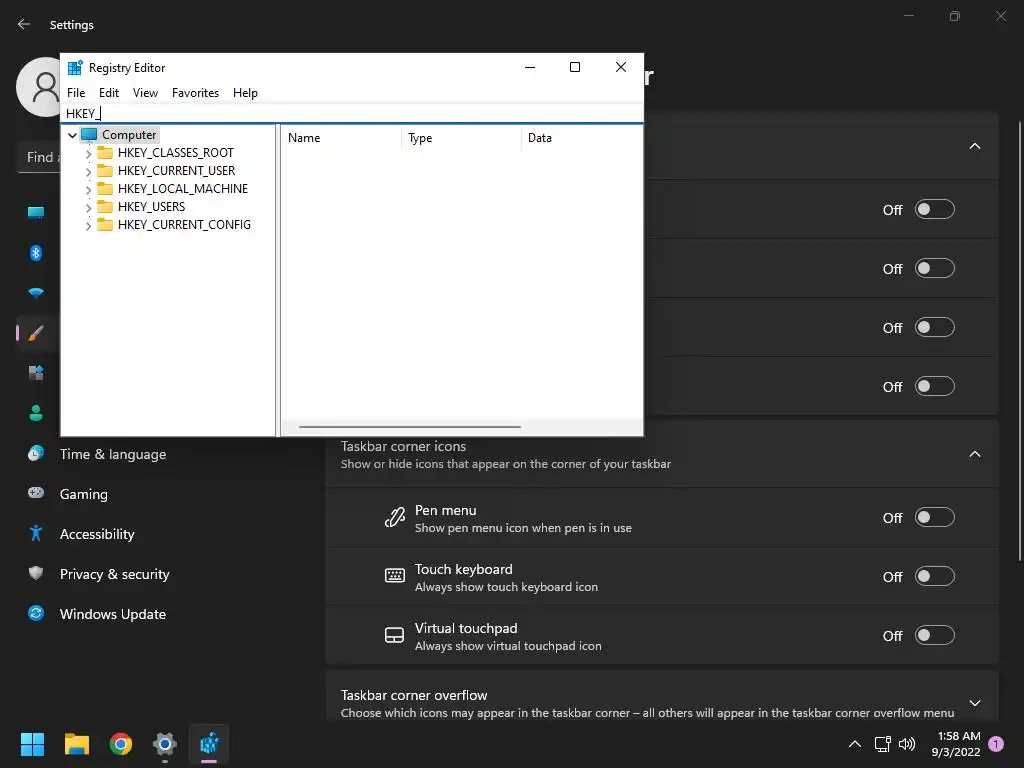1024x768 pixels.
Task: Open the File menu in Registry Editor
Action: pos(76,93)
